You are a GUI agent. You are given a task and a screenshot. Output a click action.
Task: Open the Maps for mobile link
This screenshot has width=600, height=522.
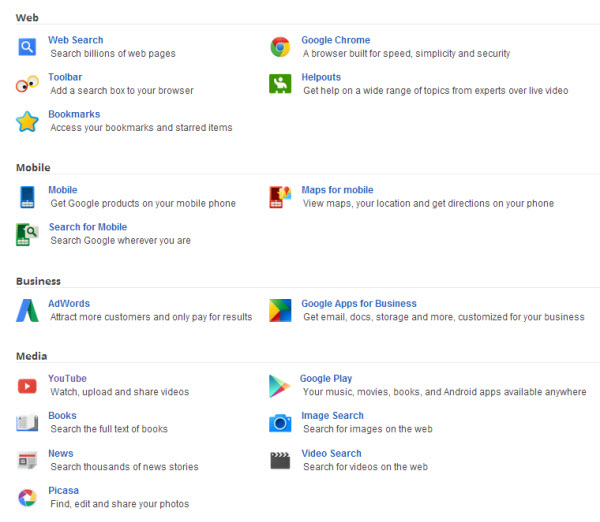pos(337,190)
